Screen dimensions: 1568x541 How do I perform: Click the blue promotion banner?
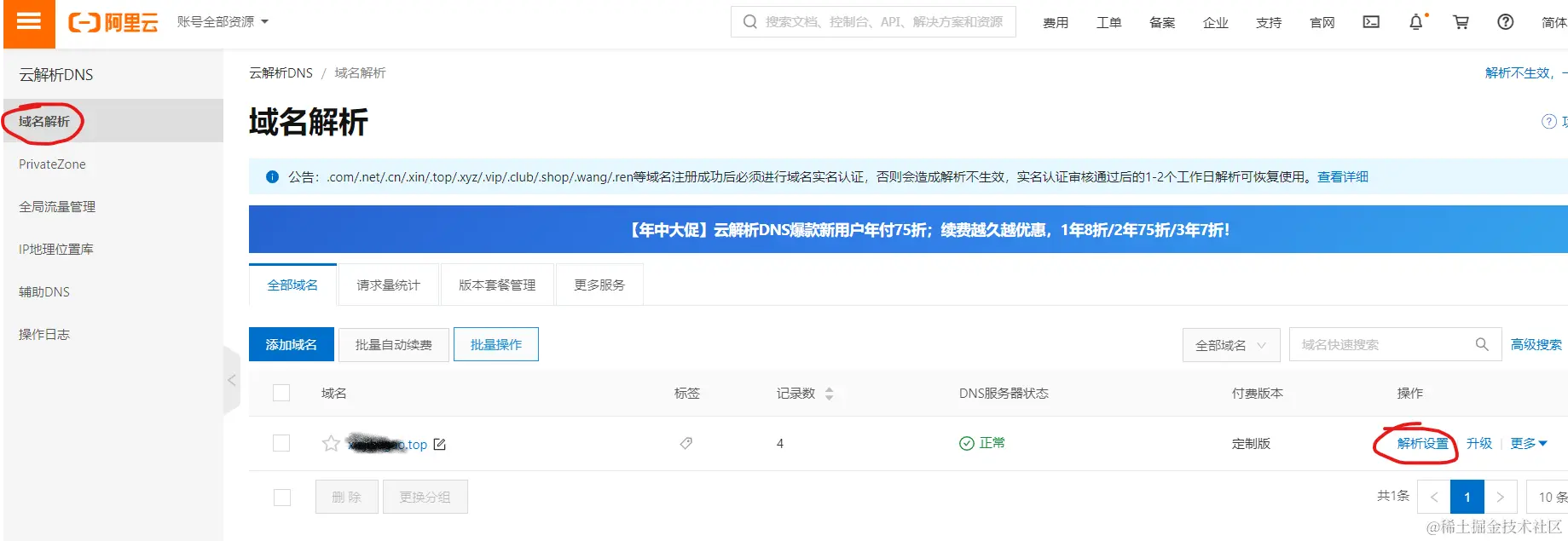908,229
